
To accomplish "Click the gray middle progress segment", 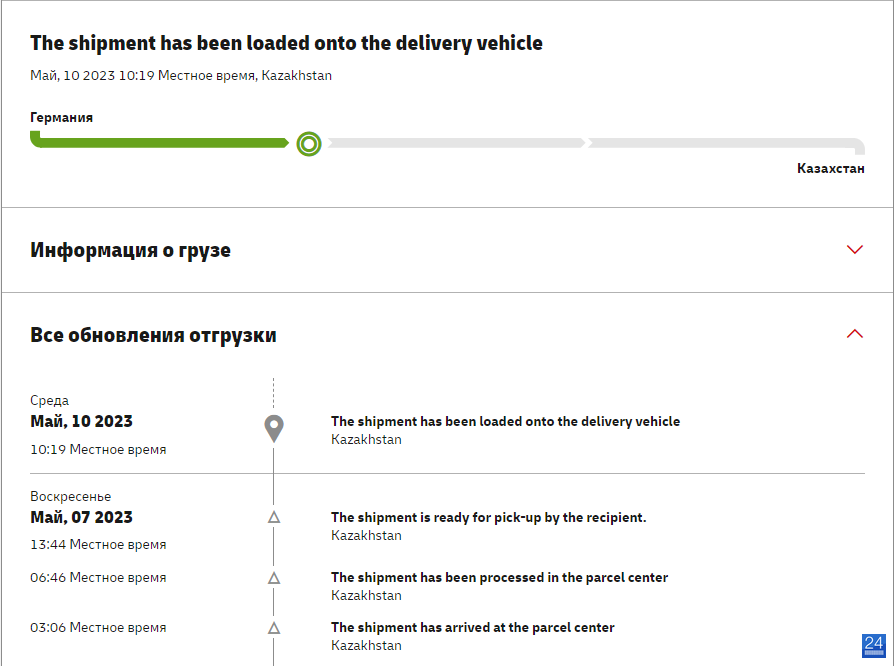I will point(456,143).
